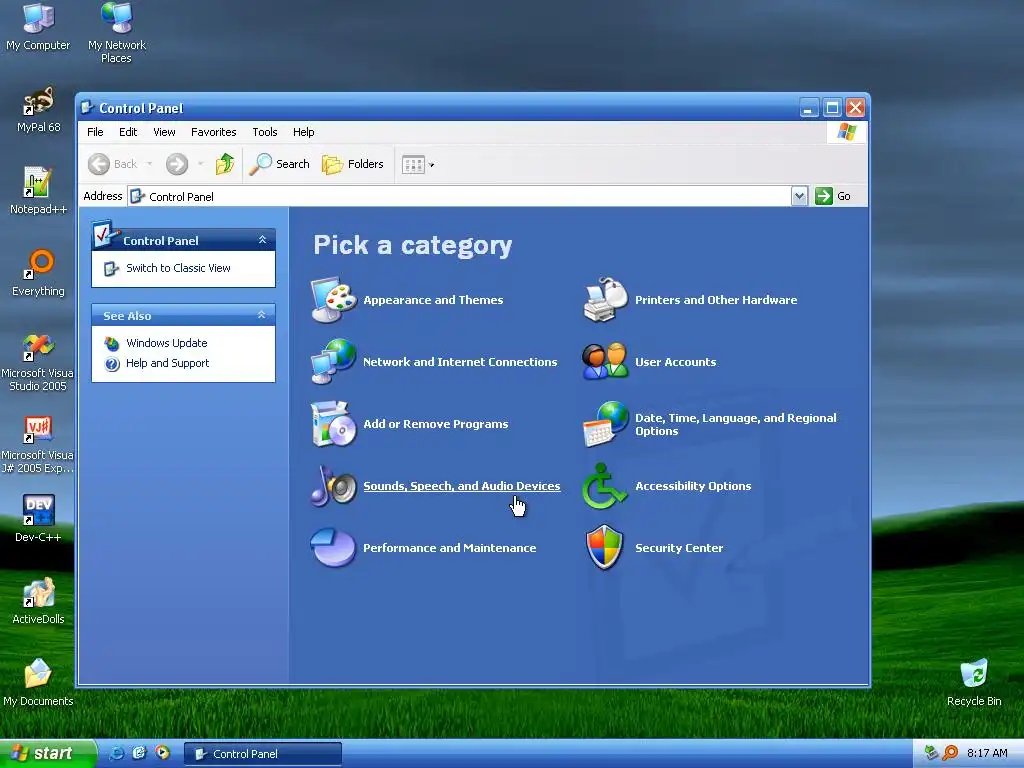Click the Accessibility Options wheelchair icon
Screen dimensions: 1024x768
click(x=605, y=486)
